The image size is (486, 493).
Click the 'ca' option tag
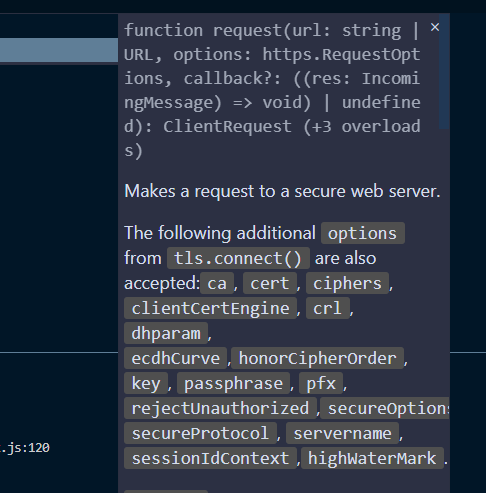pos(217,283)
